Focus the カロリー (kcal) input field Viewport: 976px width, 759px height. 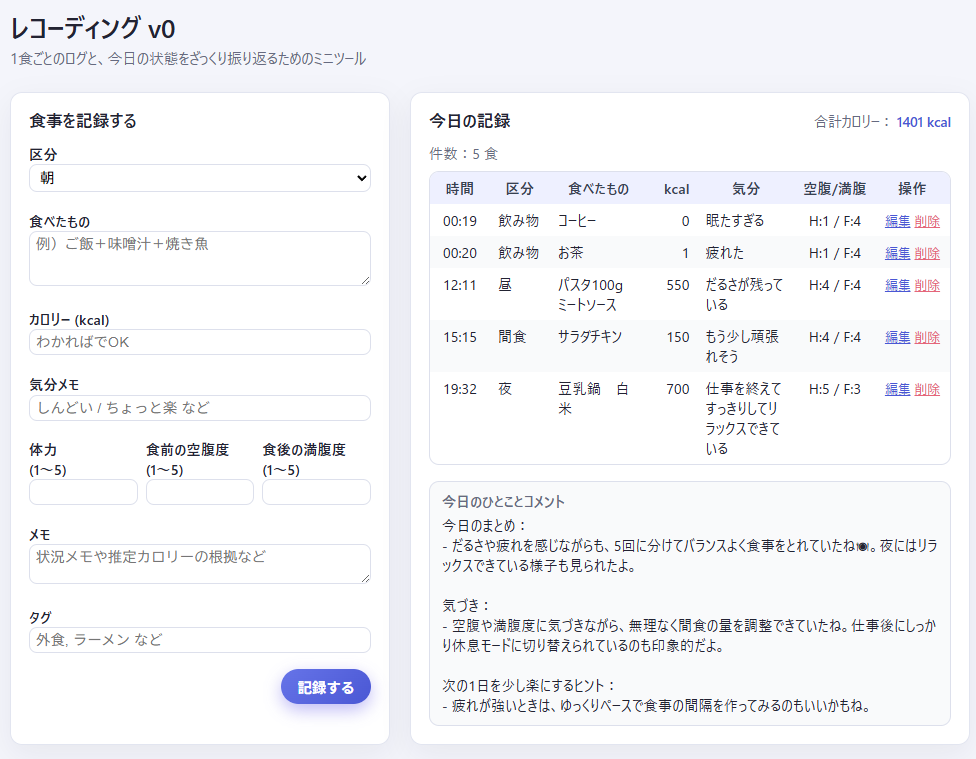coord(200,342)
